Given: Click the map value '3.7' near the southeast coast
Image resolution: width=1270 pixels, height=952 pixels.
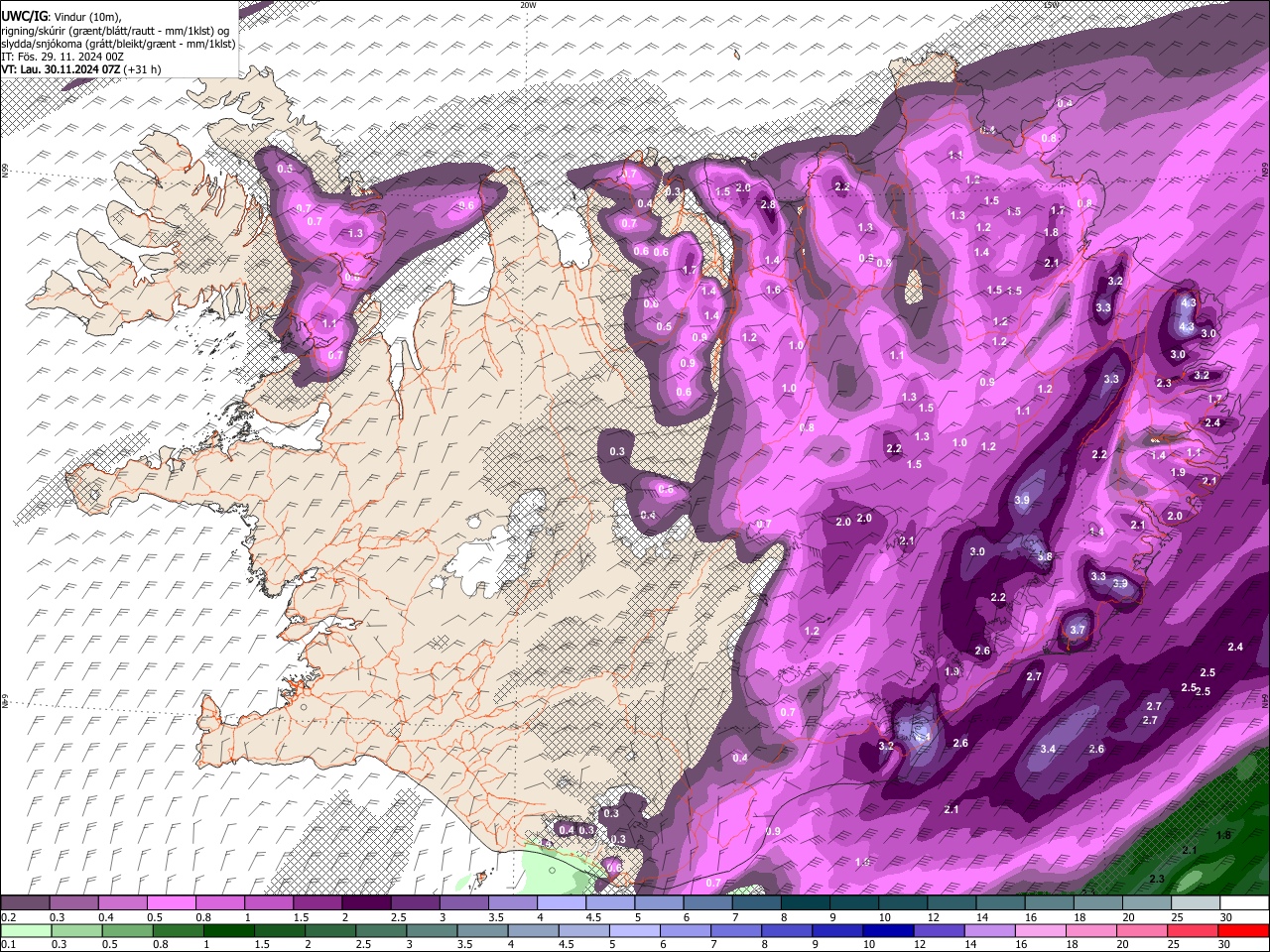Looking at the screenshot, I should [x=1078, y=630].
